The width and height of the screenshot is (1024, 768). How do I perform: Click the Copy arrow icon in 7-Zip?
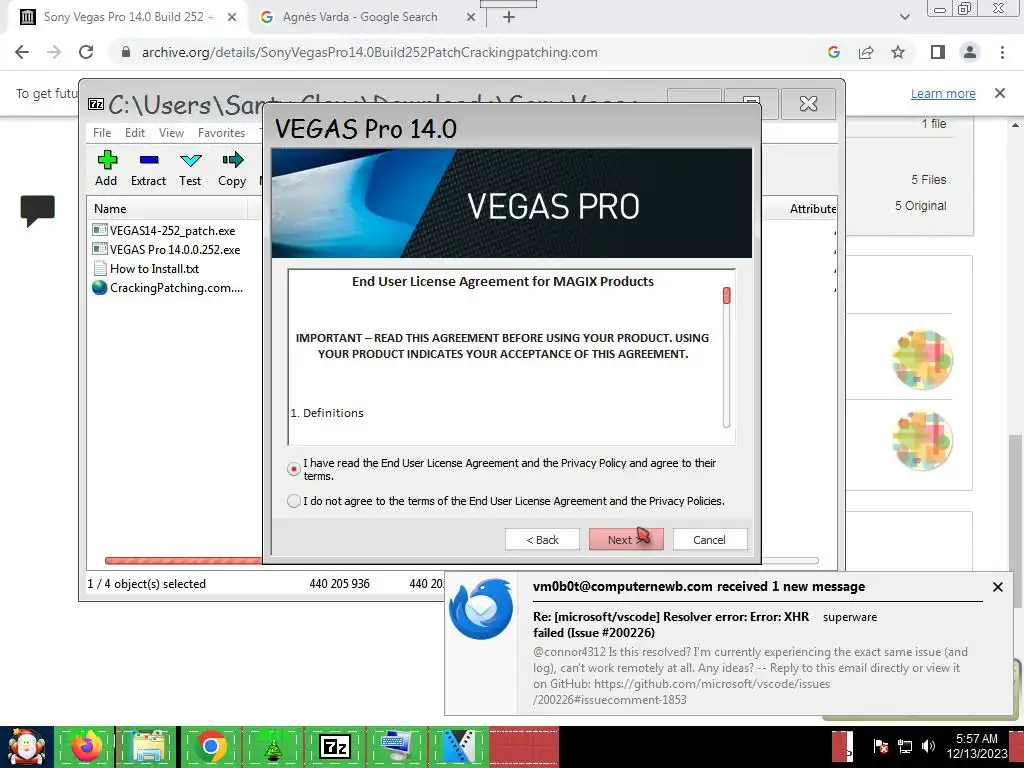coord(232,168)
